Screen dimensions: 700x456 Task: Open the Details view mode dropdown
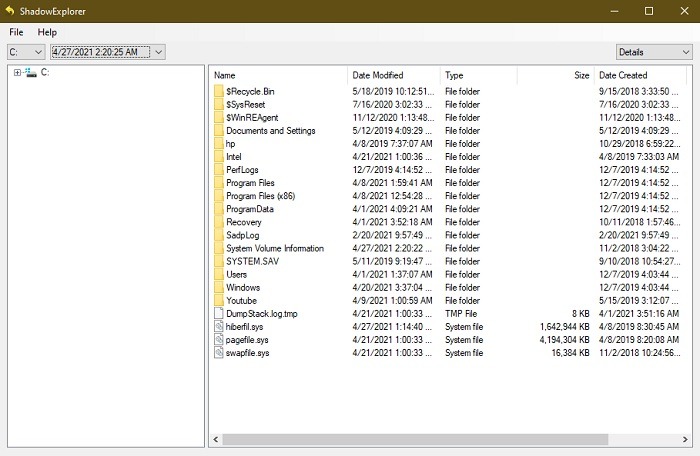654,52
